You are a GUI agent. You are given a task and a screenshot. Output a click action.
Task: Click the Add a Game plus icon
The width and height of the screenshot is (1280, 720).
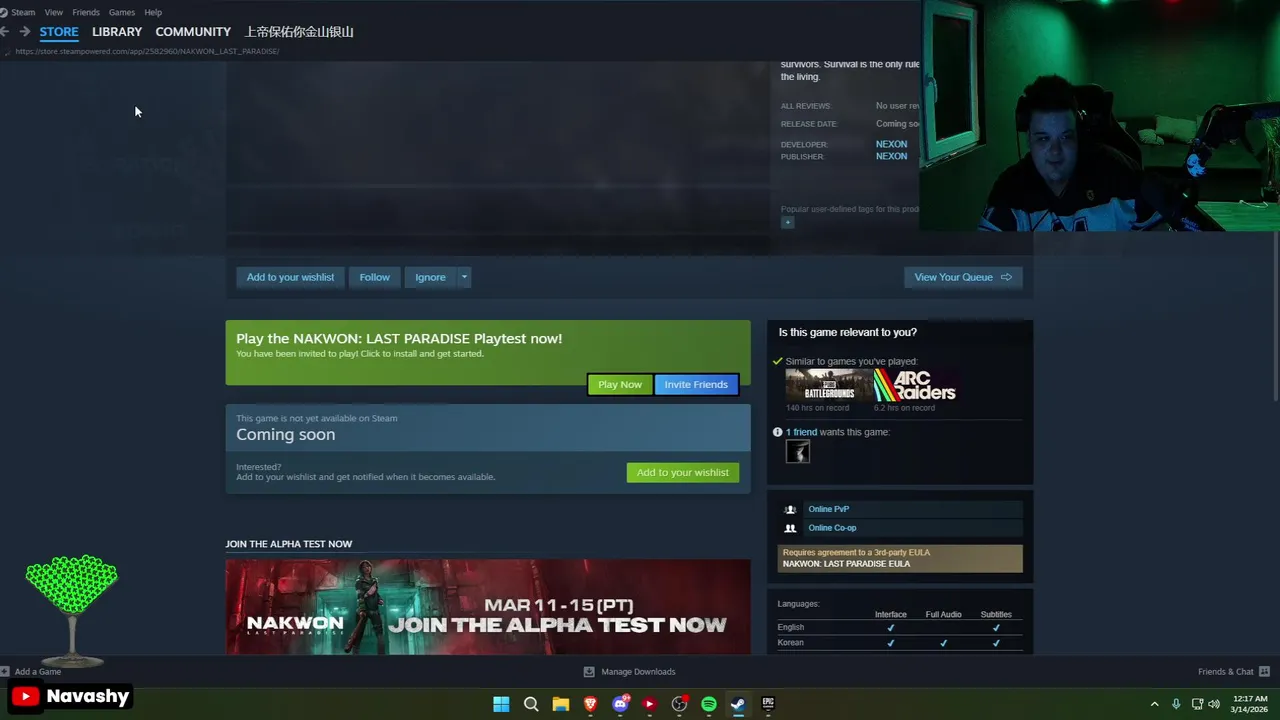[x=5, y=672]
